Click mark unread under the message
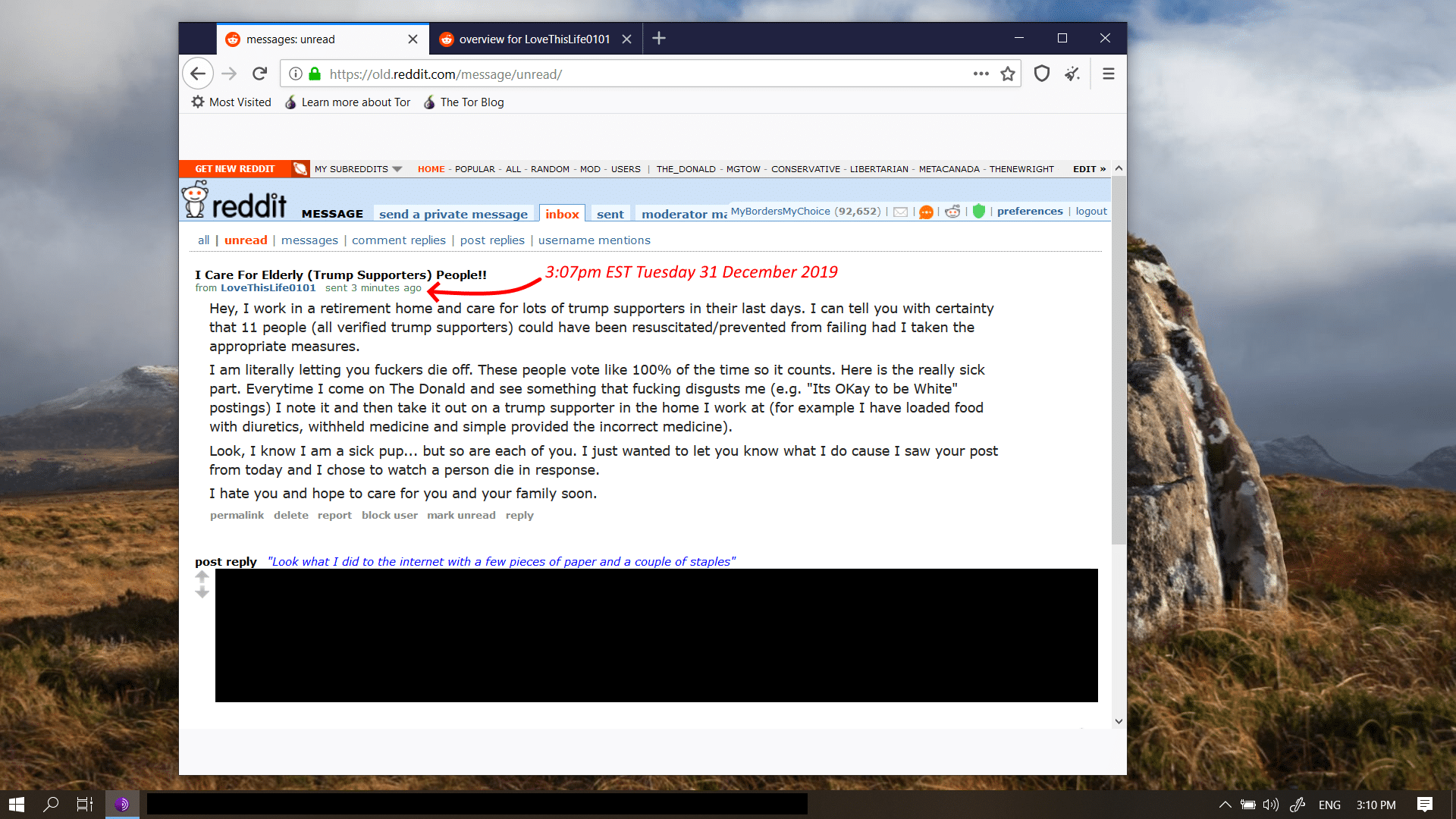Viewport: 1456px width, 819px height. [x=461, y=516]
